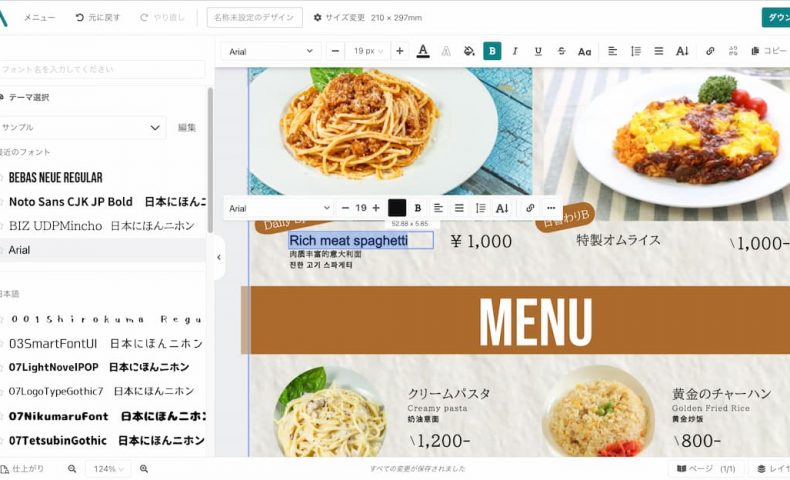790x480 pixels.
Task: Click the paint bucket fill icon
Action: pyautogui.click(x=469, y=51)
